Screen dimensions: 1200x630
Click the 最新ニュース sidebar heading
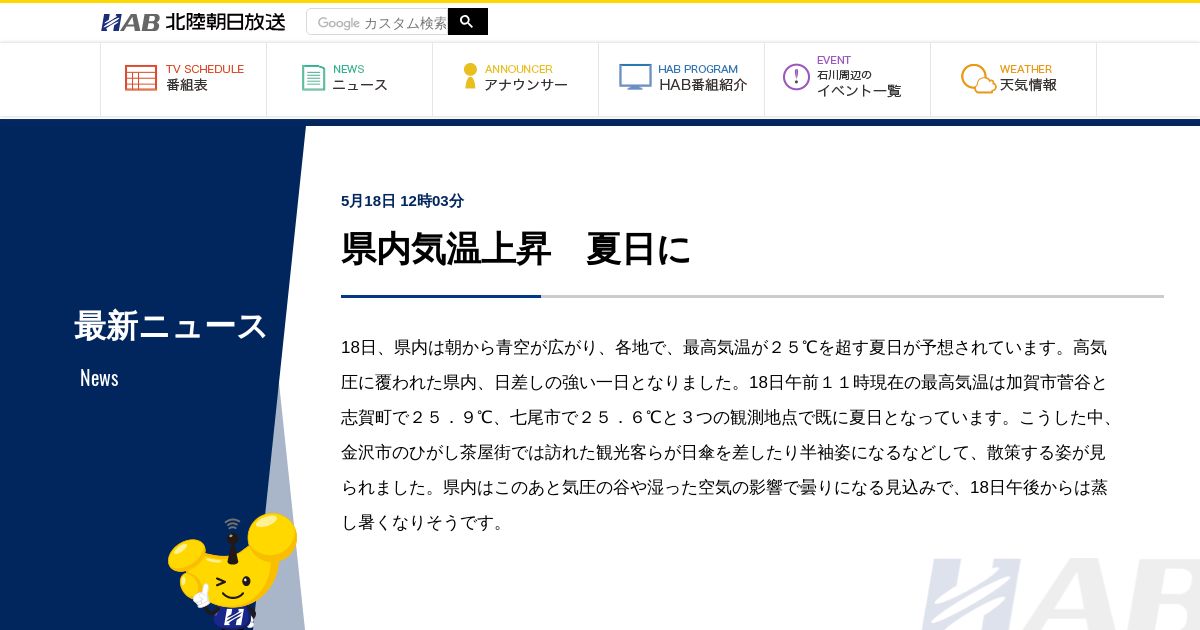click(171, 326)
